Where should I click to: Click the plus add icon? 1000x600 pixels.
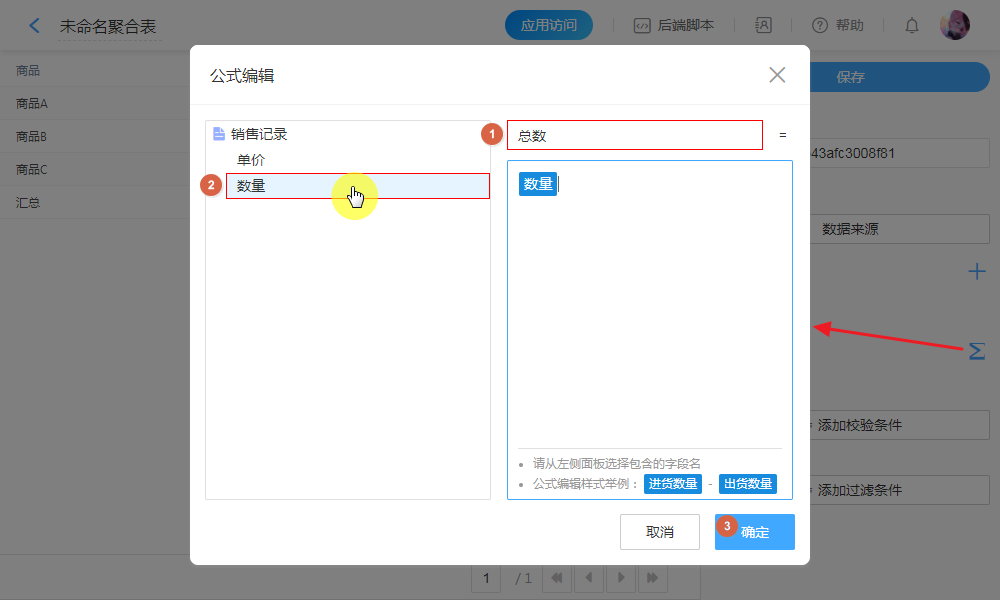(977, 271)
